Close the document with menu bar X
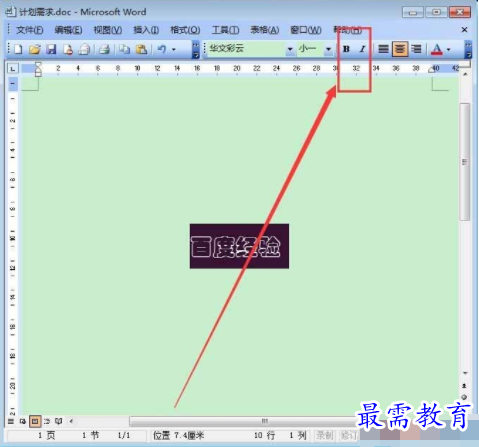Viewport: 479px width, 447px height. [464, 30]
